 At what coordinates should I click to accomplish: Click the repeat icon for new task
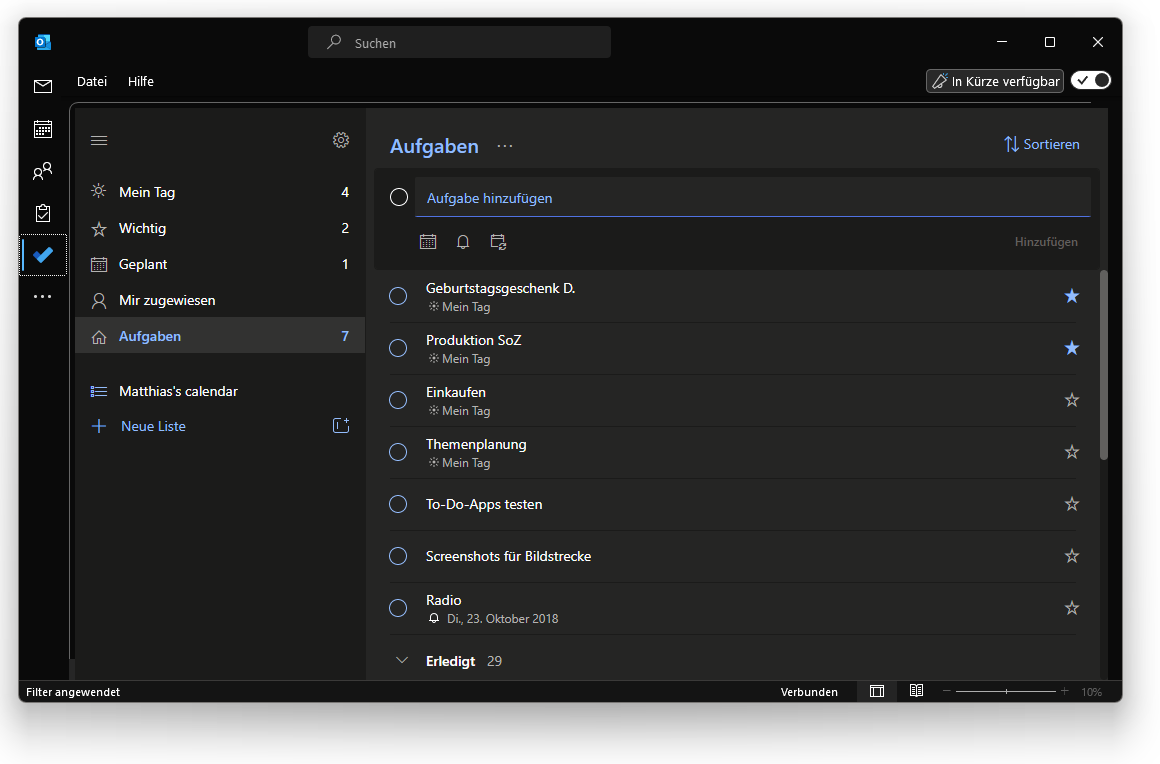click(x=498, y=242)
